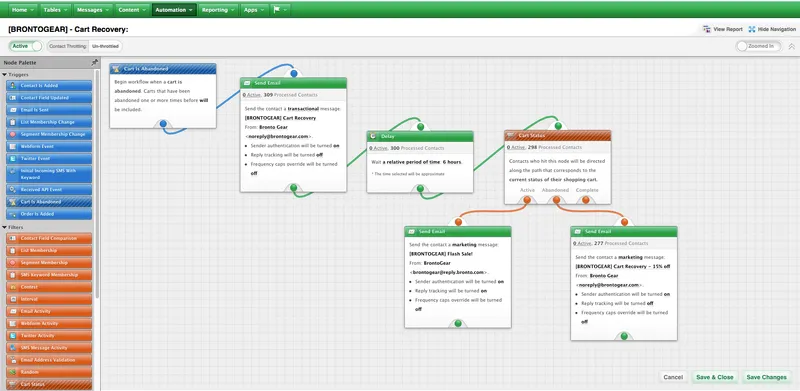800x391 pixels.
Task: Collapse the Filters section
Action: tap(5, 227)
